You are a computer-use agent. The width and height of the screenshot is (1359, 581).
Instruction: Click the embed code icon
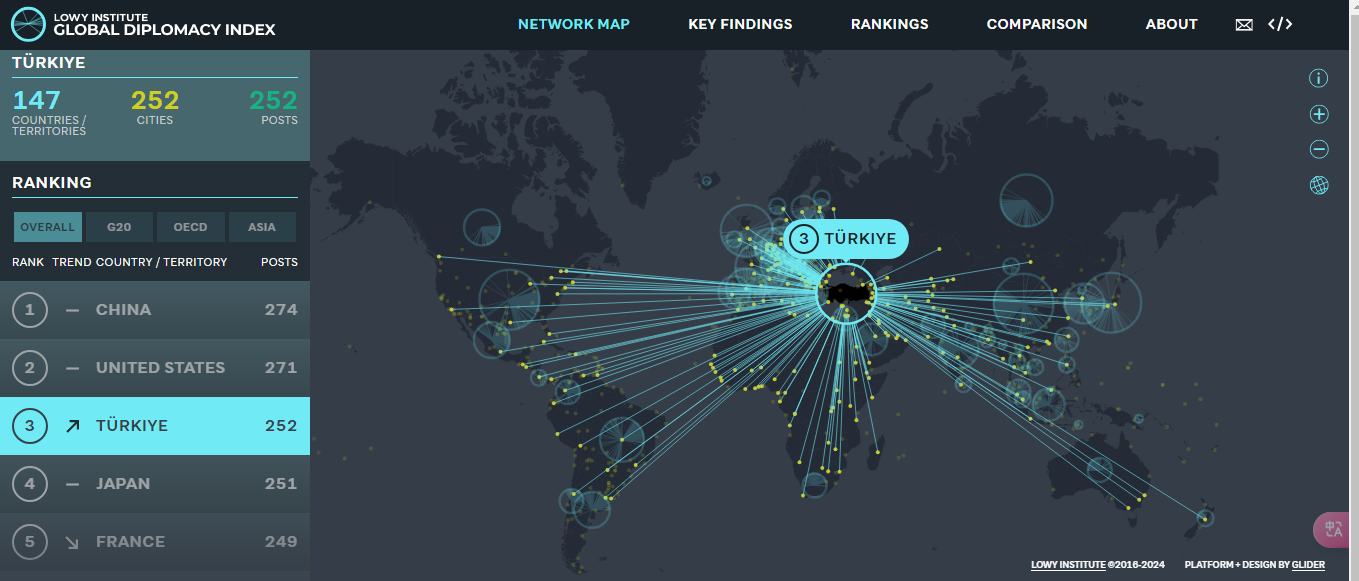click(1280, 24)
